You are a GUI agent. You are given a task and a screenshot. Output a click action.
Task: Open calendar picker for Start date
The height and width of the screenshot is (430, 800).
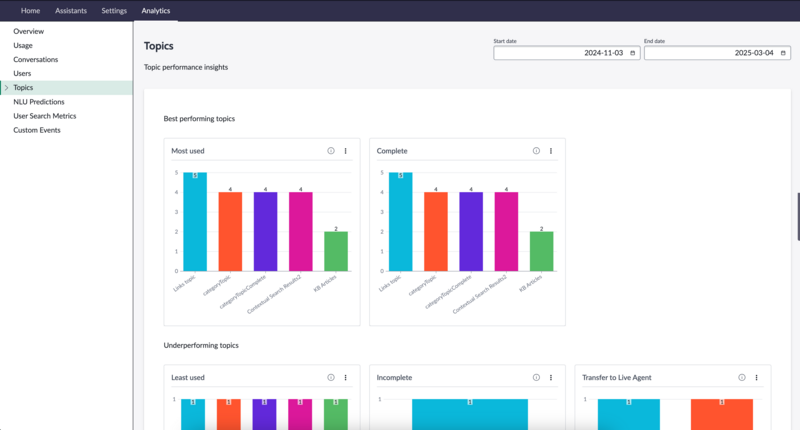(633, 53)
